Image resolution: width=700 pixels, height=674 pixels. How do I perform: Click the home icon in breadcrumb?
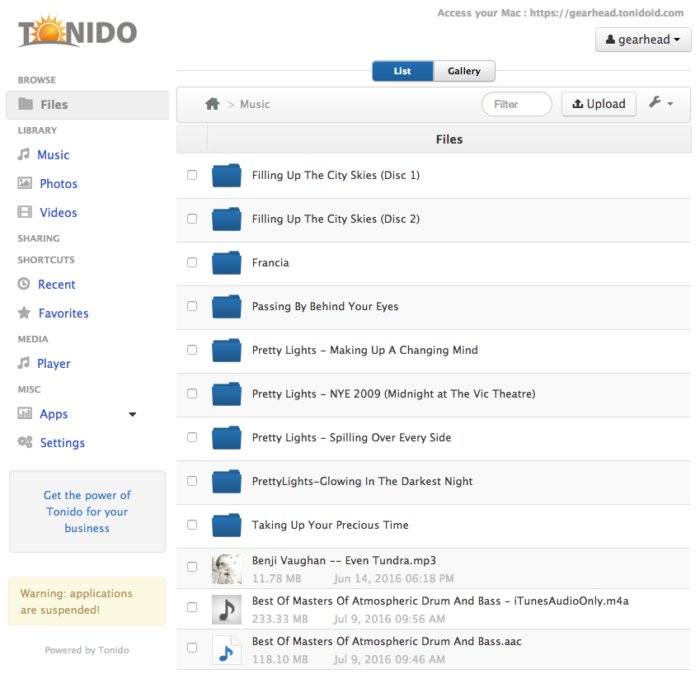[212, 104]
